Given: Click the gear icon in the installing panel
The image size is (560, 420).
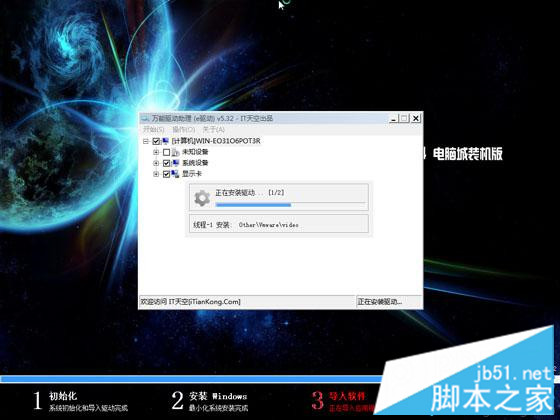Looking at the screenshot, I should click(x=202, y=198).
